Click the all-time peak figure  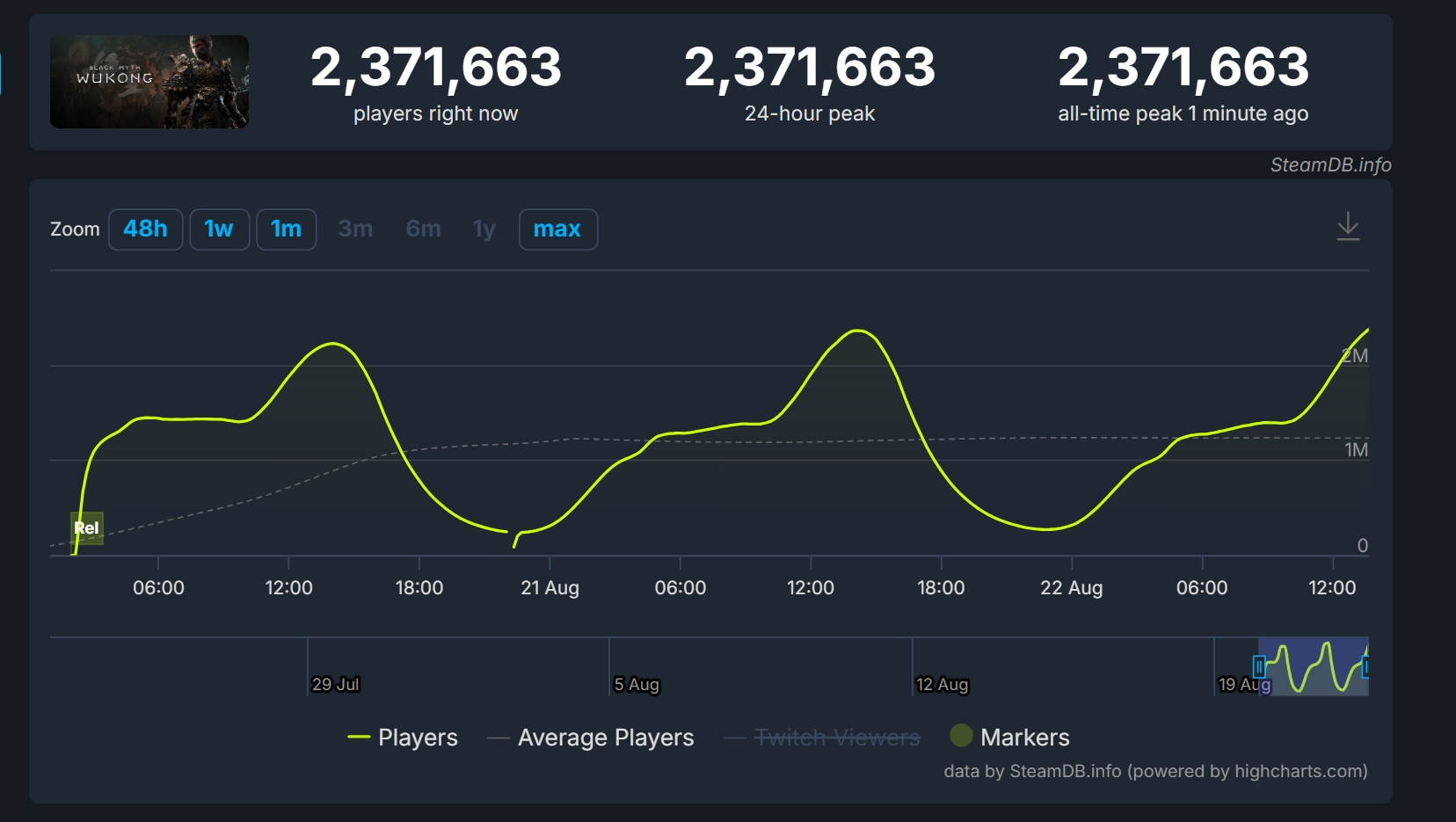(1183, 67)
